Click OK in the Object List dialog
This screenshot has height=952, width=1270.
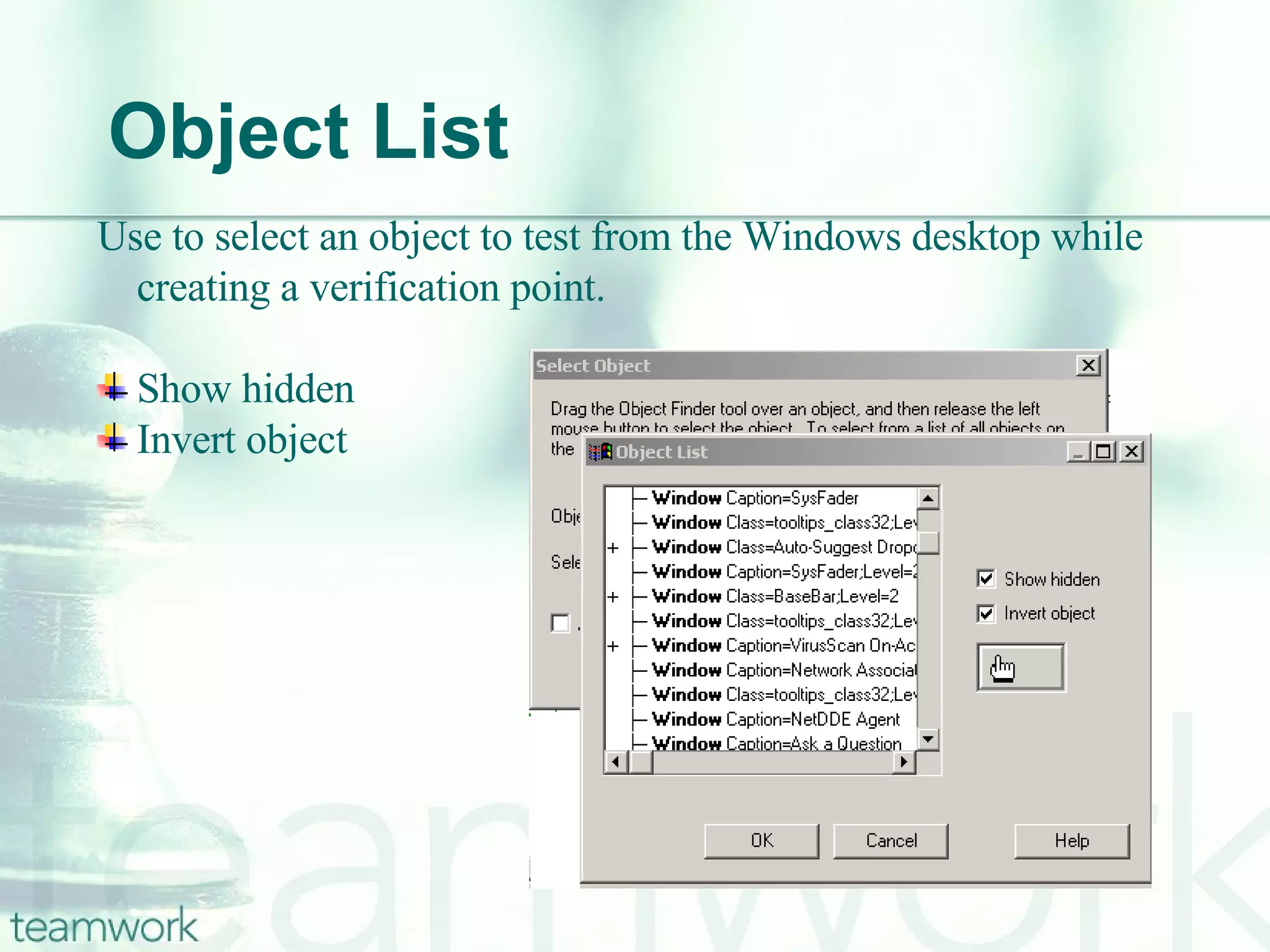(x=762, y=841)
